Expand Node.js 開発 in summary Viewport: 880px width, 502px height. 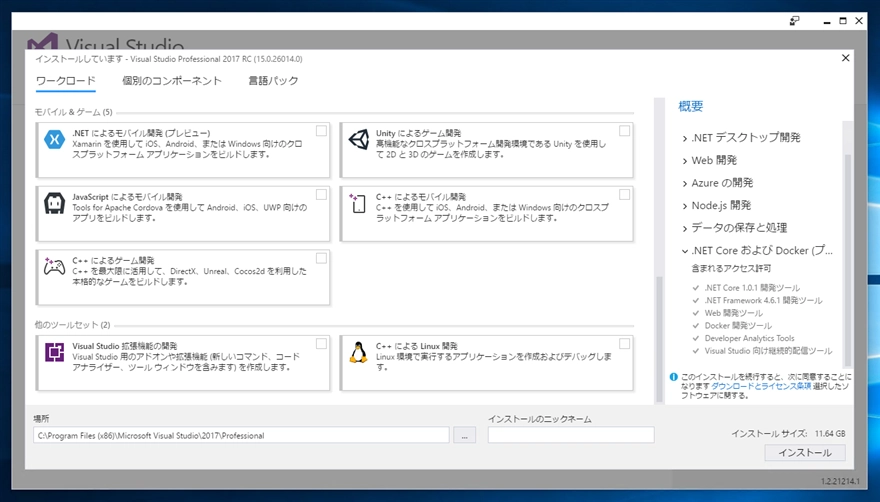pos(685,206)
